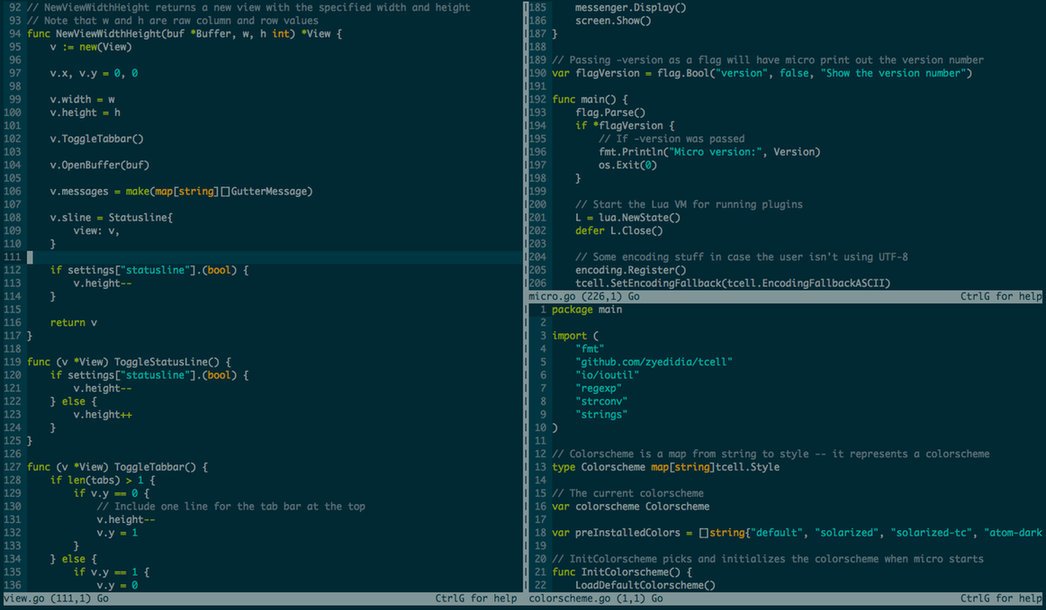Image resolution: width=1046 pixels, height=610 pixels.
Task: Click the "github.com/zyedidia/tcell" import
Action: 654,362
